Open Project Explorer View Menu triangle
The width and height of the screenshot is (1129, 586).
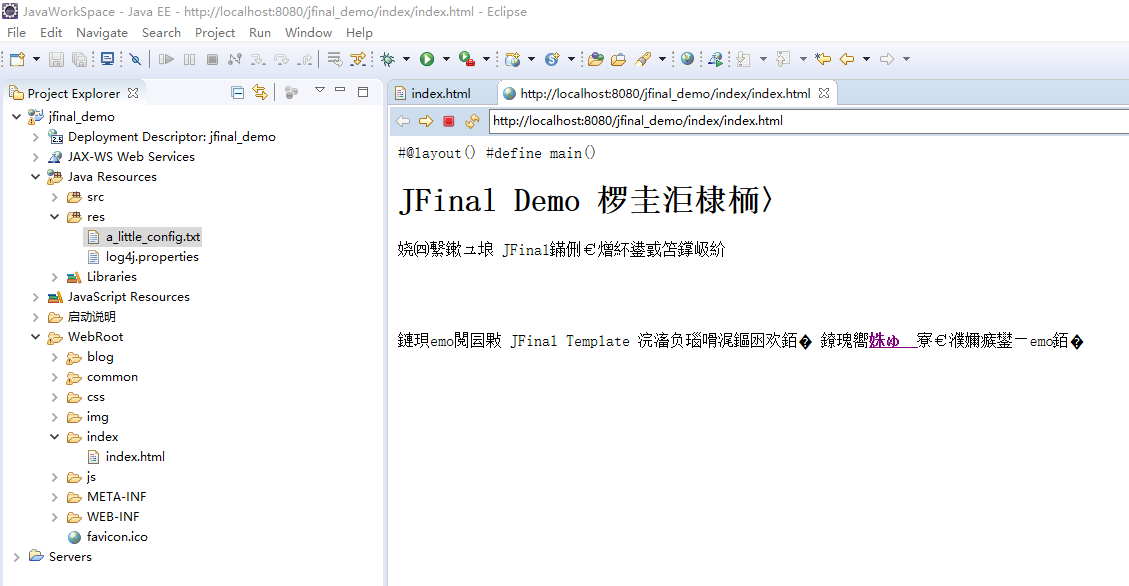pos(320,90)
